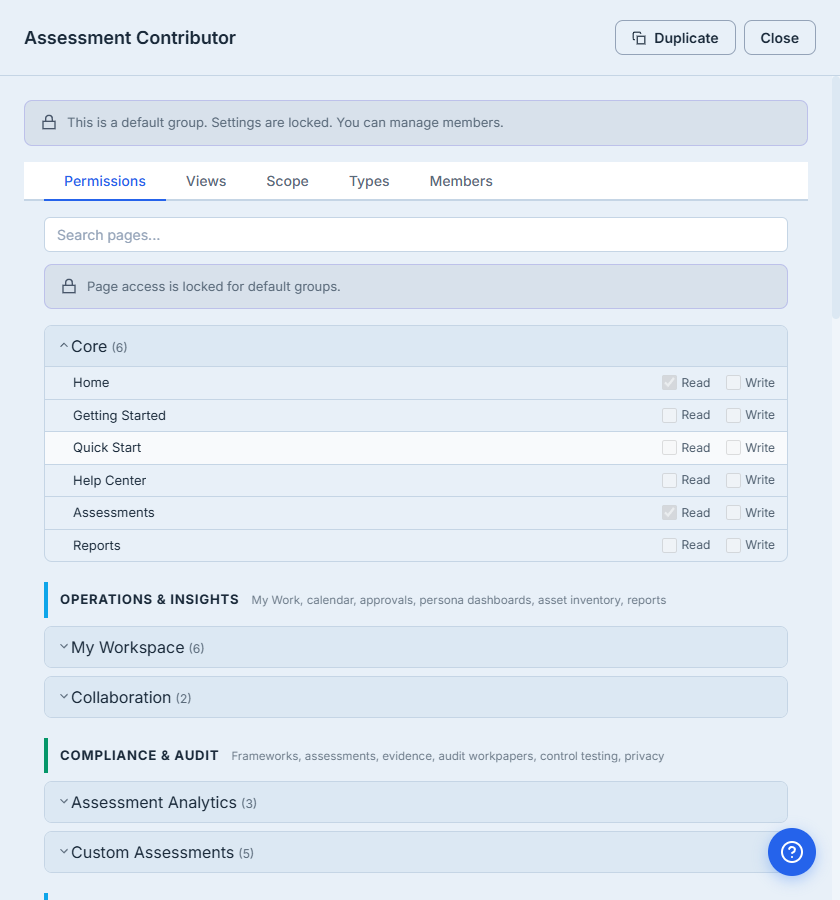
Task: Expand the My Workspace section
Action: pos(416,647)
